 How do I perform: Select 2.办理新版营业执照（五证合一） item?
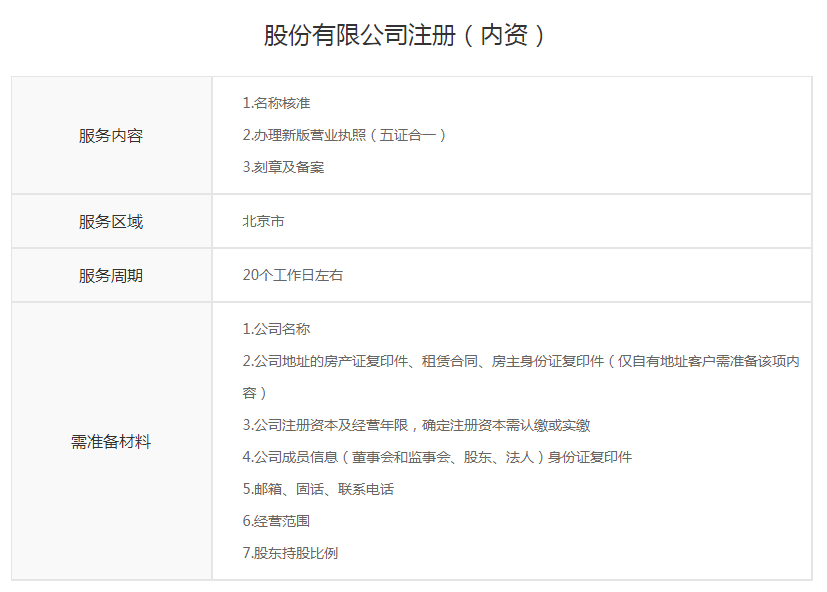tap(344, 135)
